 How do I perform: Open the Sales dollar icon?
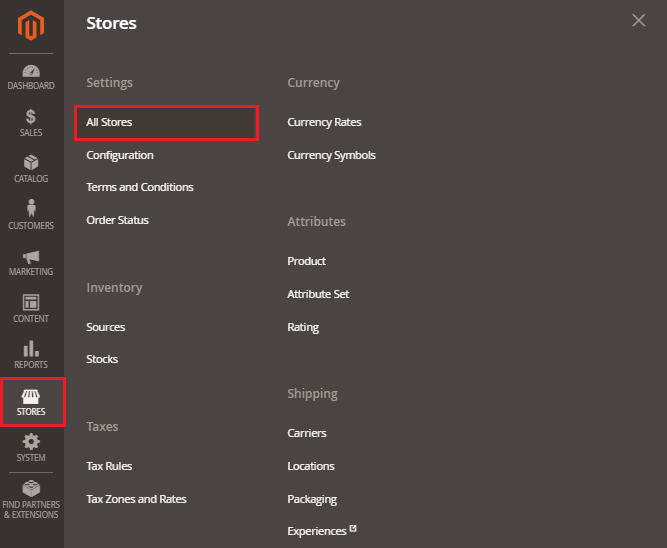point(31,118)
